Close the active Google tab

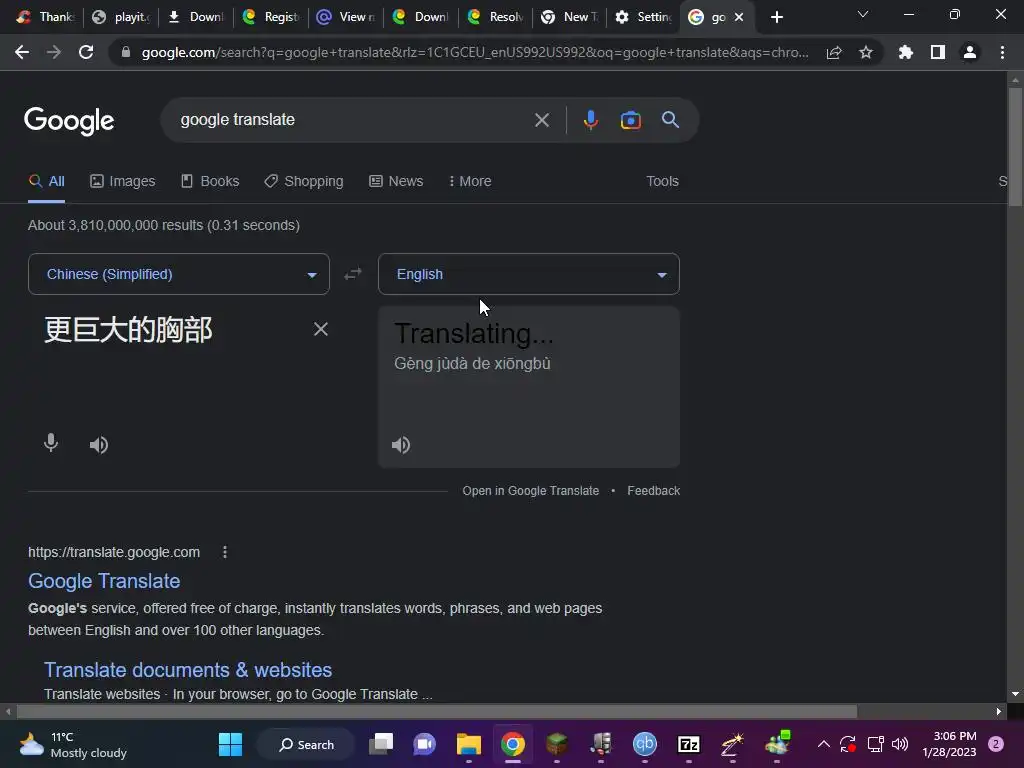click(x=739, y=17)
